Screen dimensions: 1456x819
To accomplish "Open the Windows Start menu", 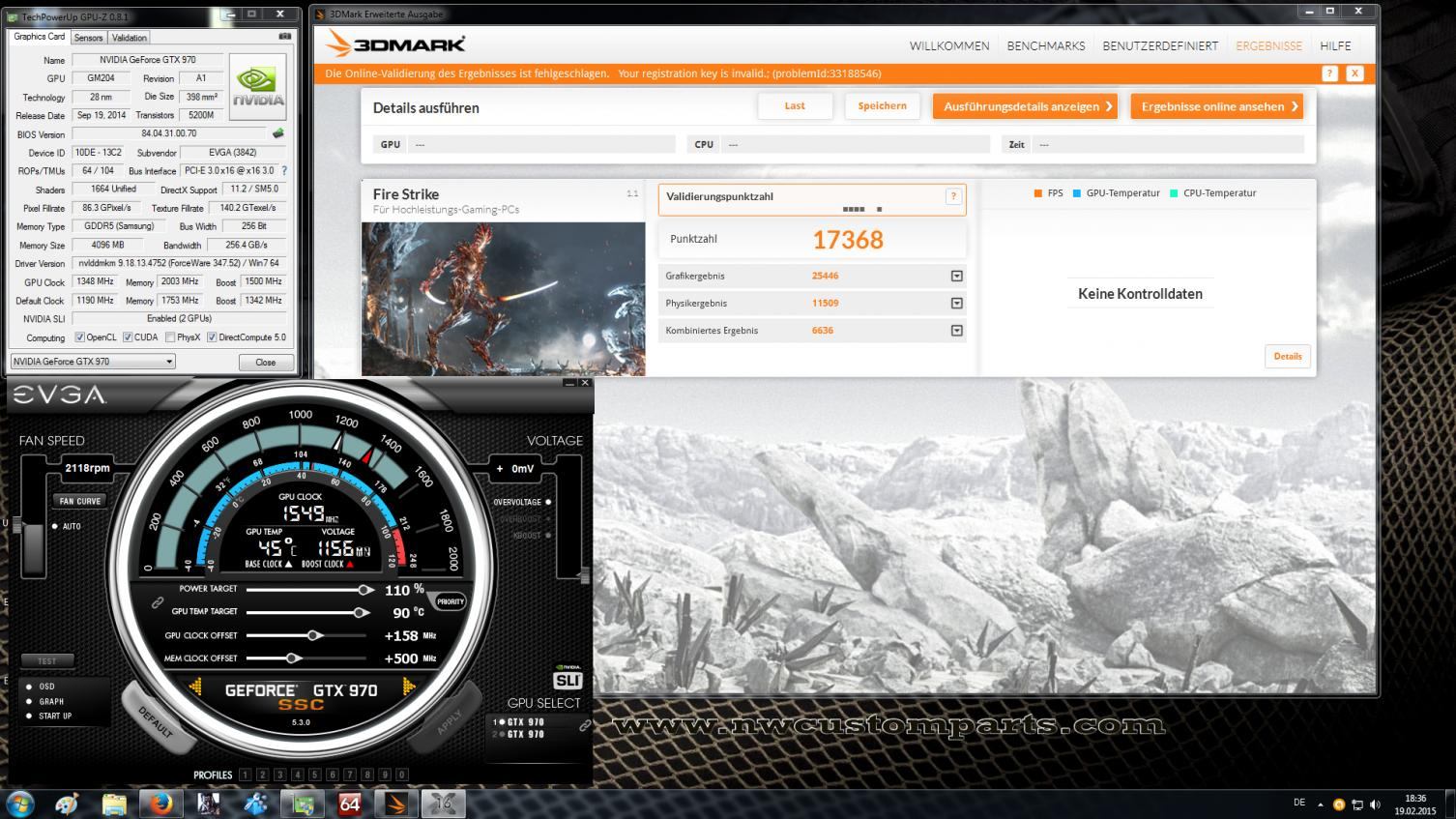I will pos(20,803).
